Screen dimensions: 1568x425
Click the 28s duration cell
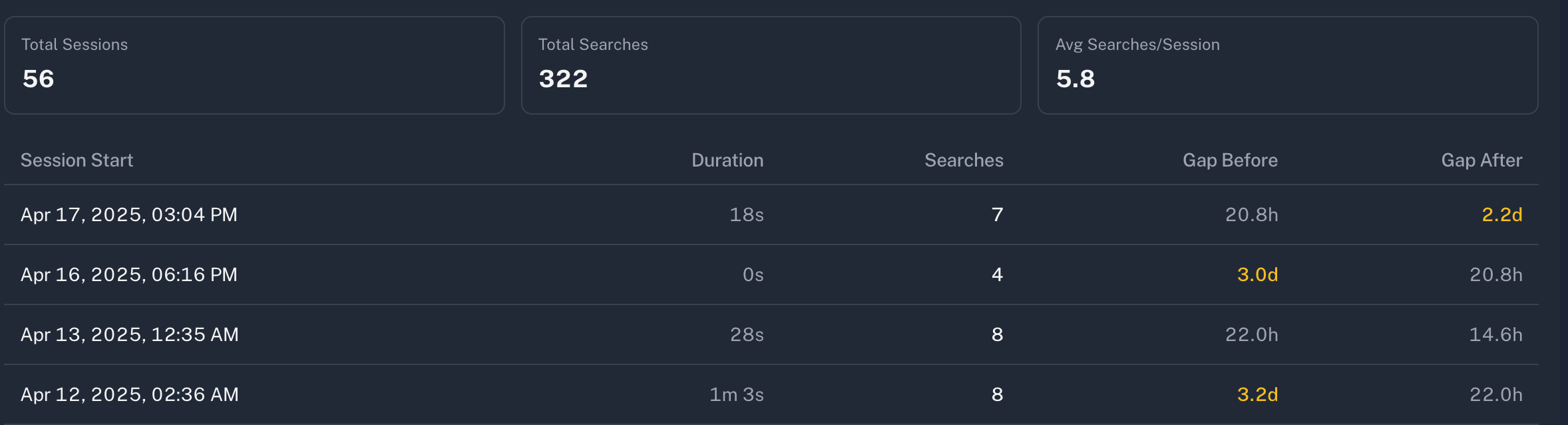[x=746, y=335]
